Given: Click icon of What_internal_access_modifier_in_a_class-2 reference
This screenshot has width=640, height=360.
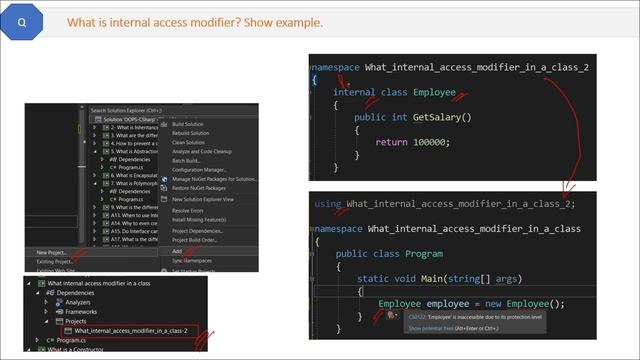Looking at the screenshot, I should (68, 331).
